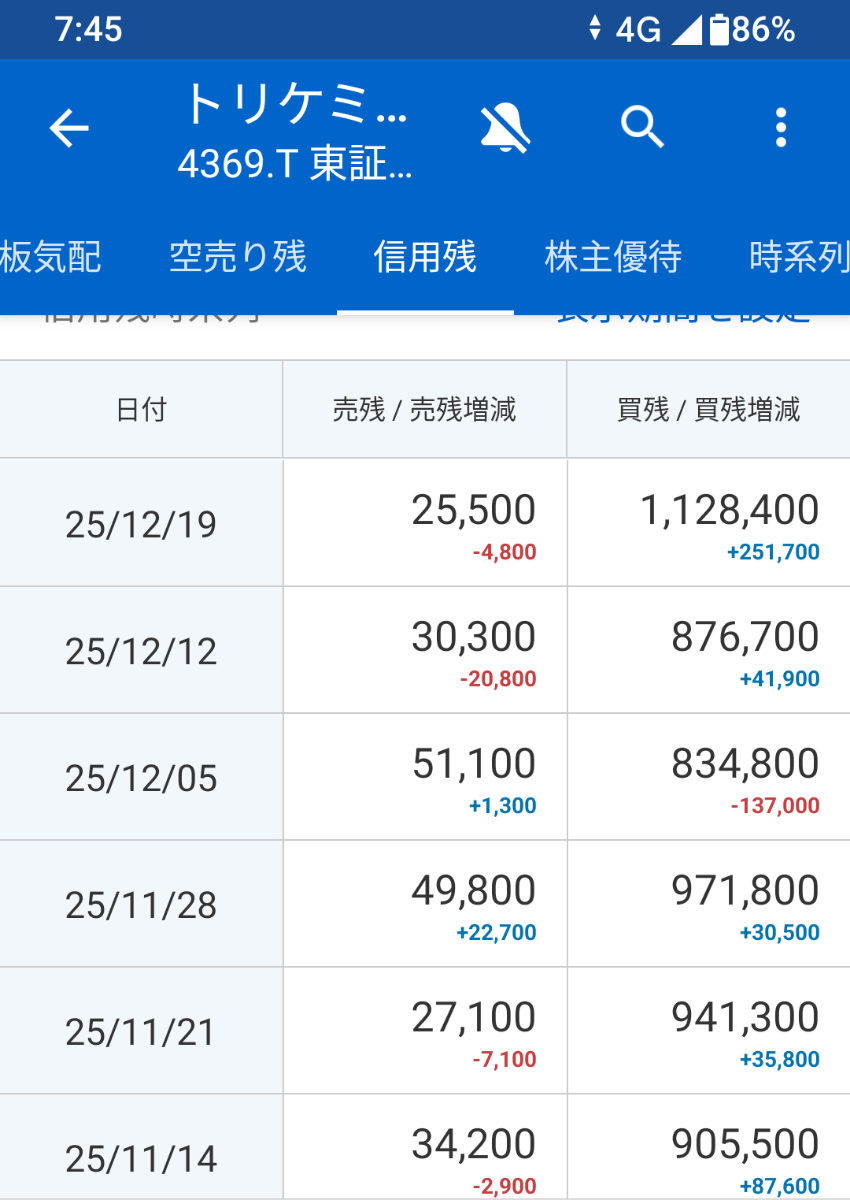Screen dimensions: 850x1200
Task: Open the search function
Action: click(643, 128)
